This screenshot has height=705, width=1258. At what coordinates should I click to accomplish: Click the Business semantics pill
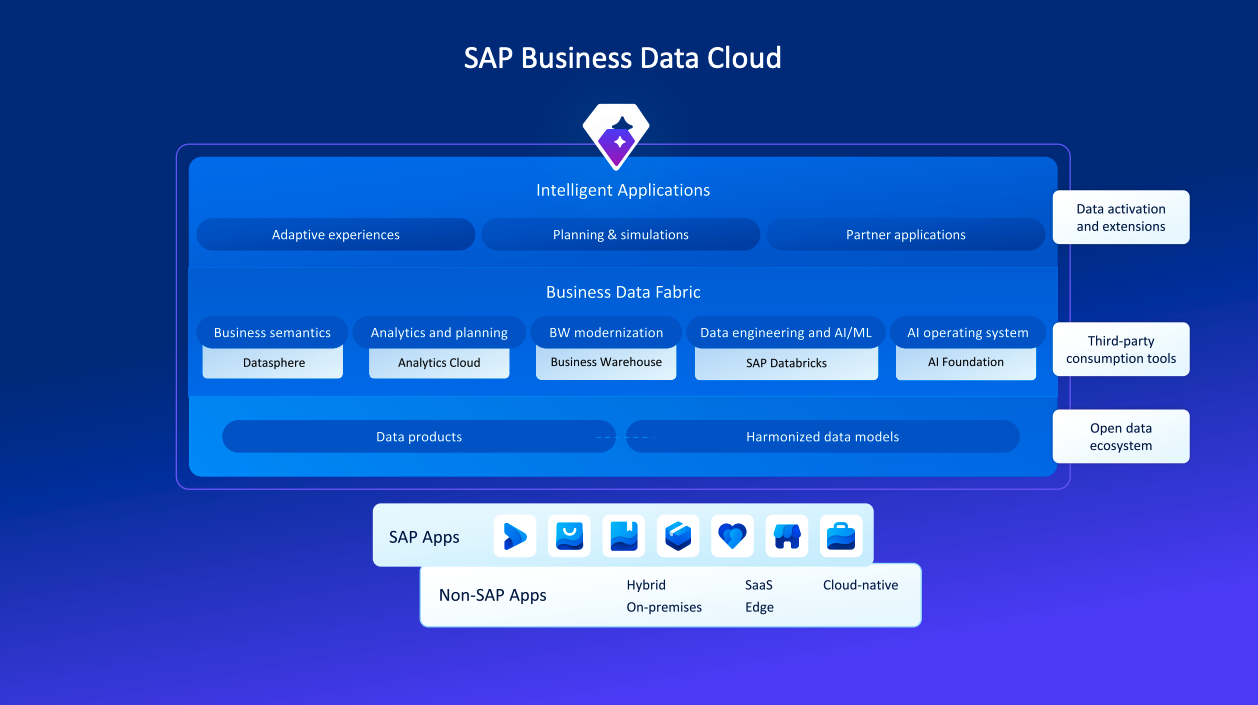[x=272, y=332]
